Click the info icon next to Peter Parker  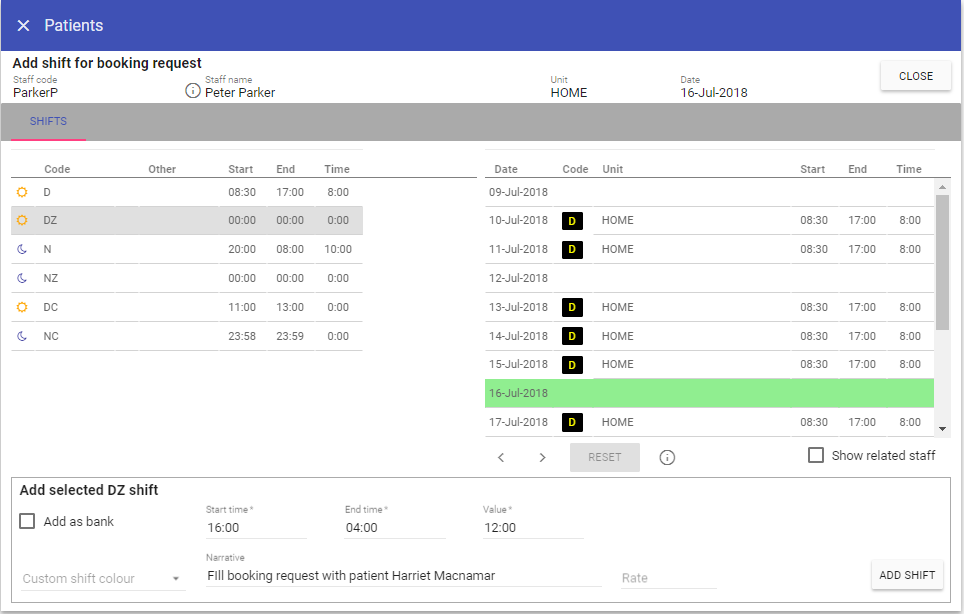click(194, 91)
